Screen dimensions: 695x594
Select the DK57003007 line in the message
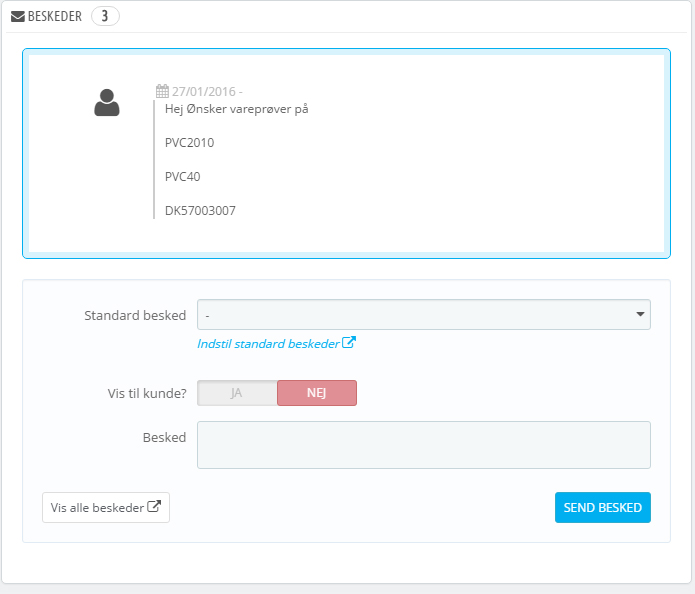pyautogui.click(x=200, y=211)
